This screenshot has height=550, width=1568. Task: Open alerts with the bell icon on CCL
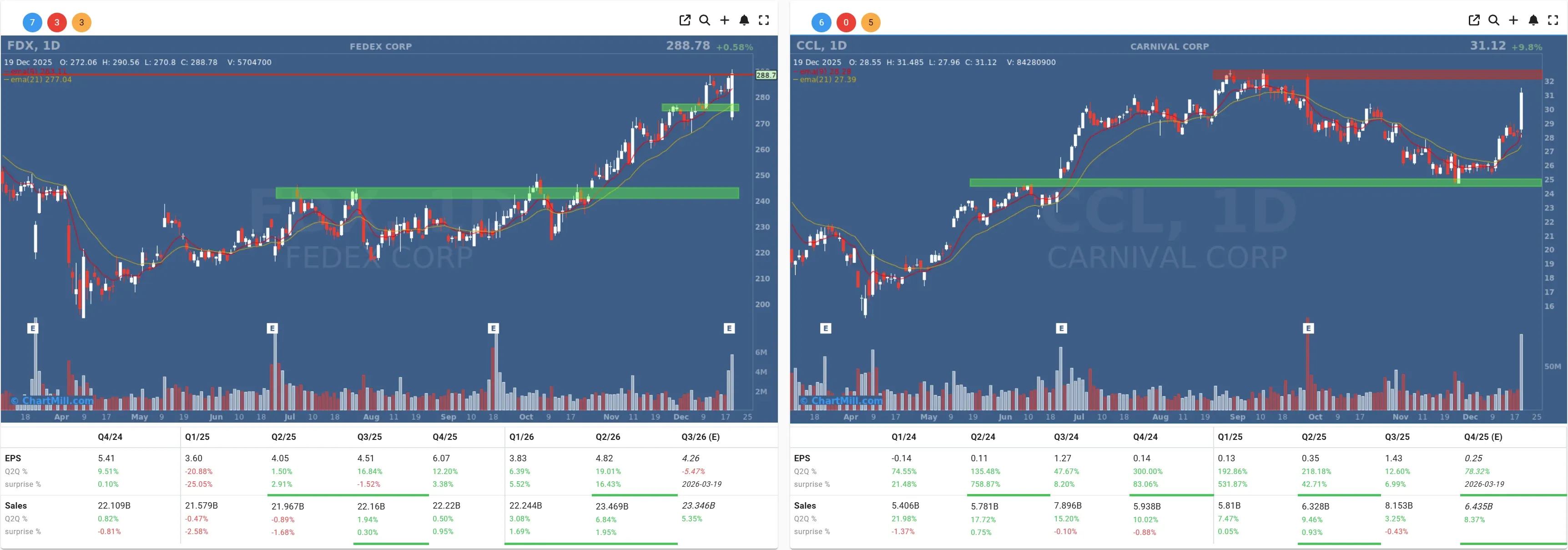(x=1533, y=20)
